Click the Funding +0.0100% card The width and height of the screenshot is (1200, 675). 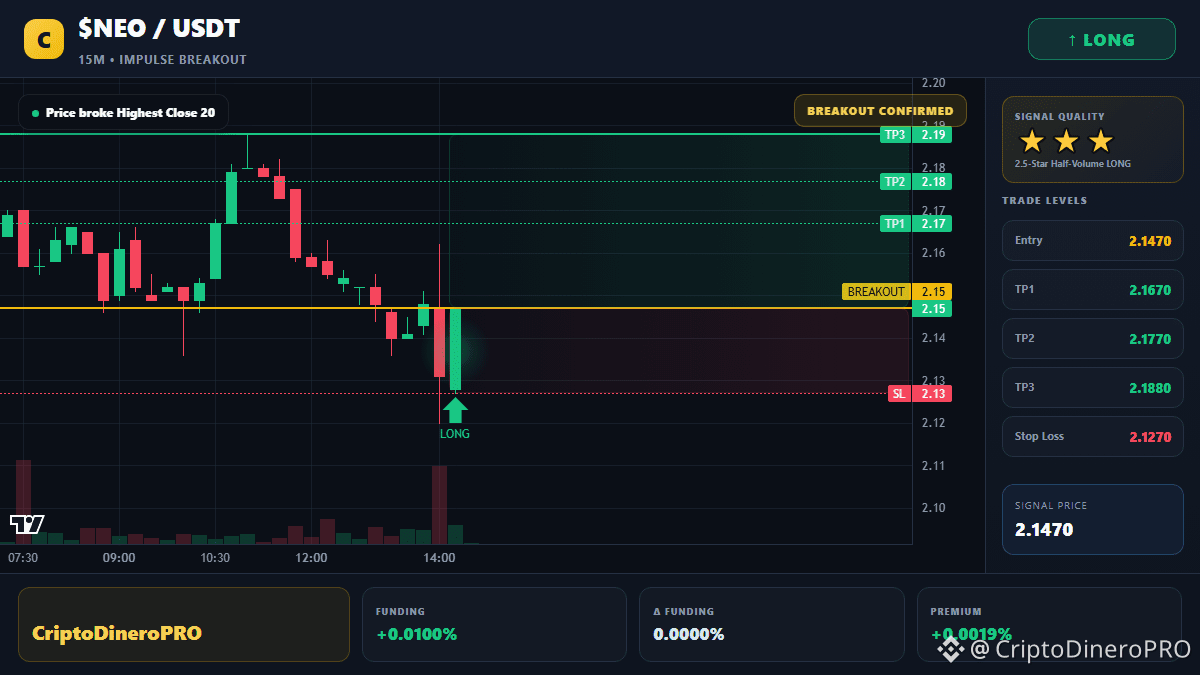click(x=494, y=624)
